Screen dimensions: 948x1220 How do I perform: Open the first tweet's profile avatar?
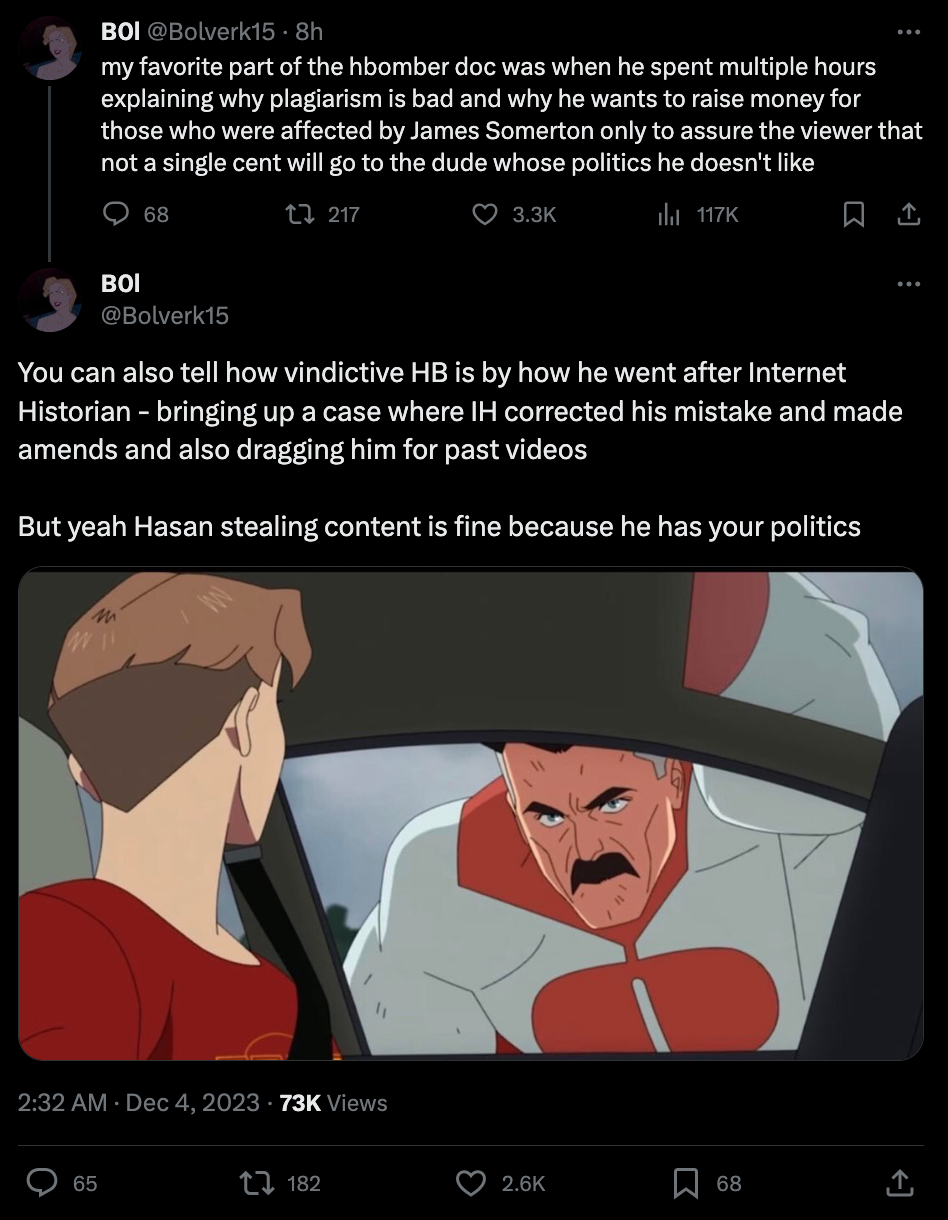(x=50, y=48)
